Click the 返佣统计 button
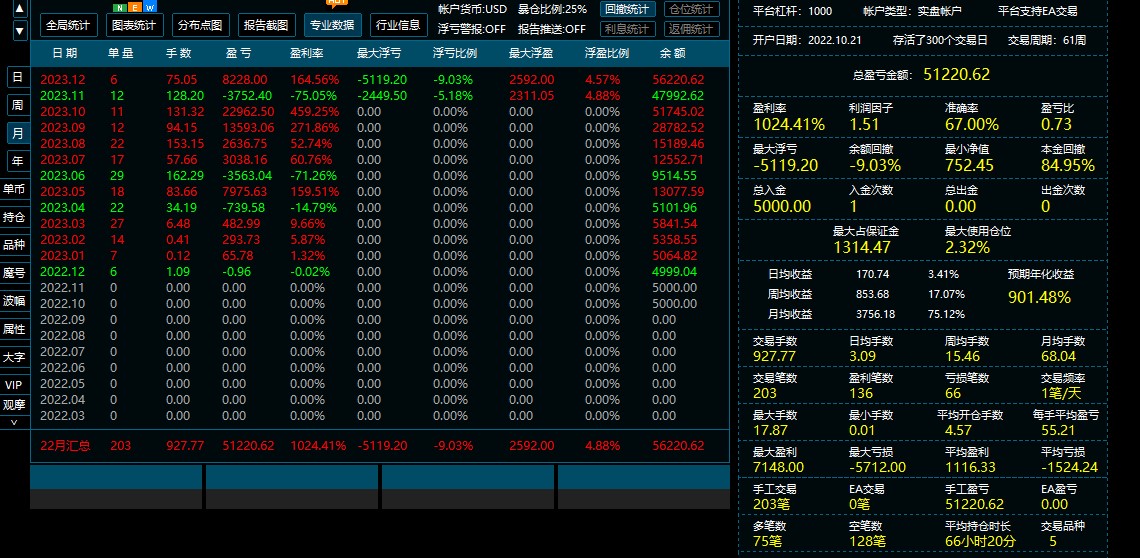Screen dimensions: 1140x558 point(692,29)
